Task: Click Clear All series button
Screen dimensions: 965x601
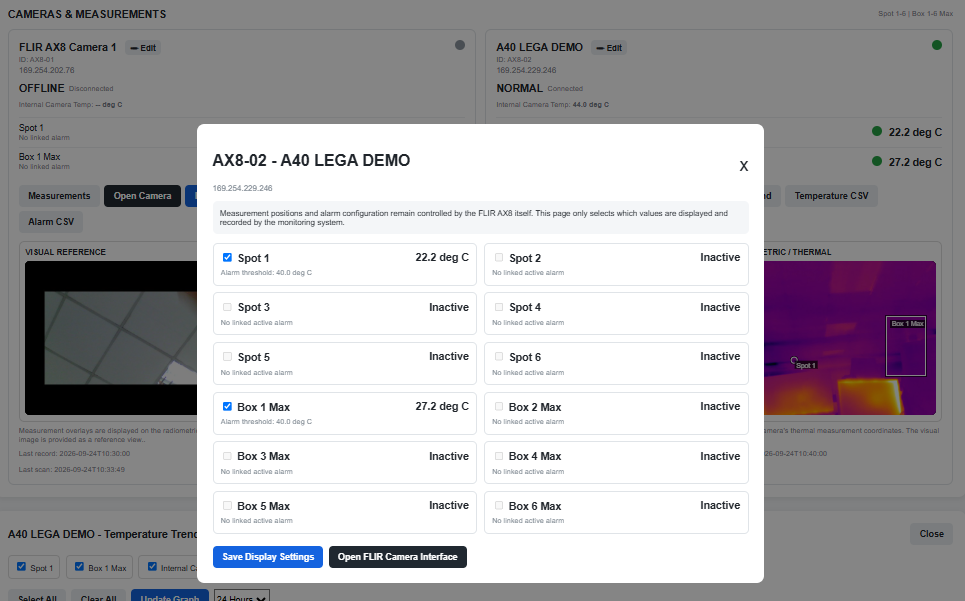Action: pos(98,597)
